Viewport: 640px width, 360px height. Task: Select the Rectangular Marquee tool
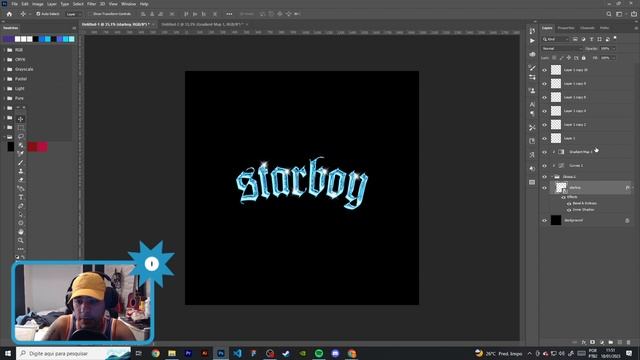tap(20, 128)
